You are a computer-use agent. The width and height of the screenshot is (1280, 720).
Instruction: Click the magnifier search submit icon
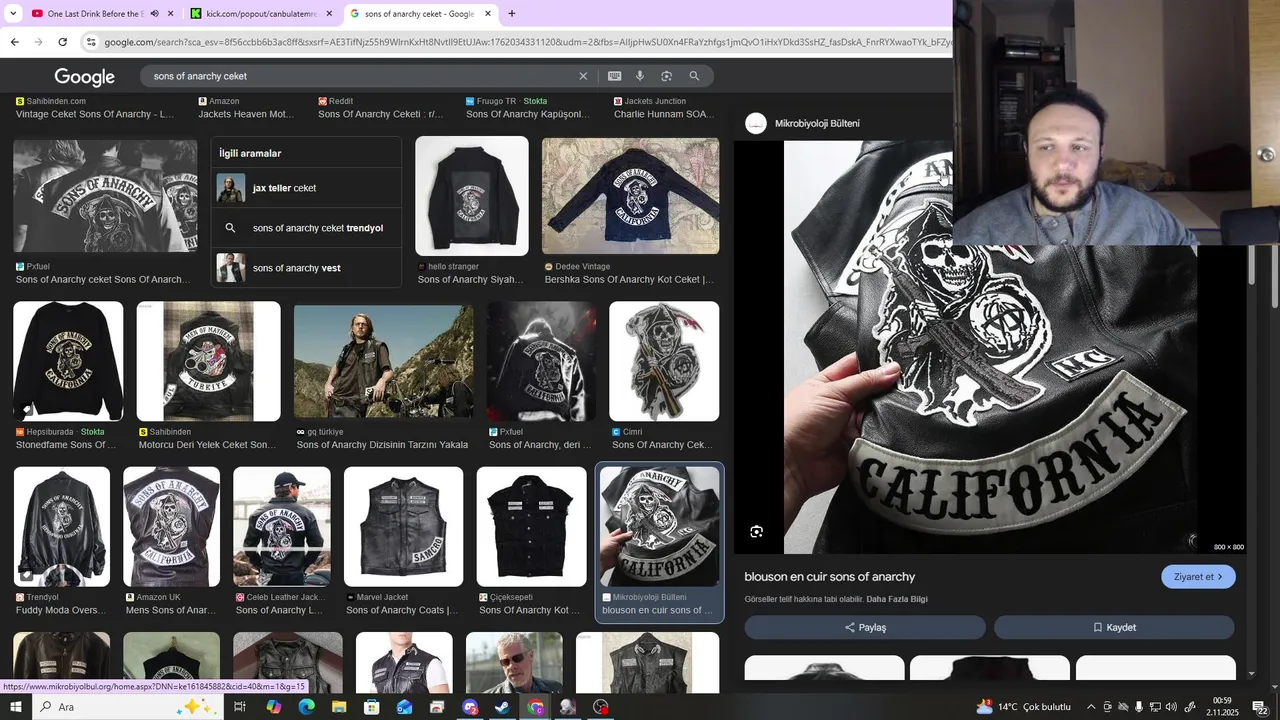click(694, 76)
